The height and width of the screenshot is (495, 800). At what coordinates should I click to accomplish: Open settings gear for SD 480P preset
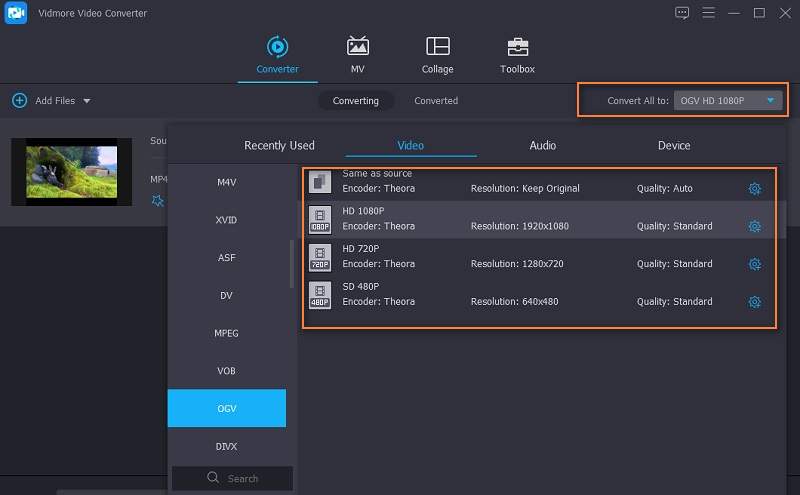tap(755, 302)
